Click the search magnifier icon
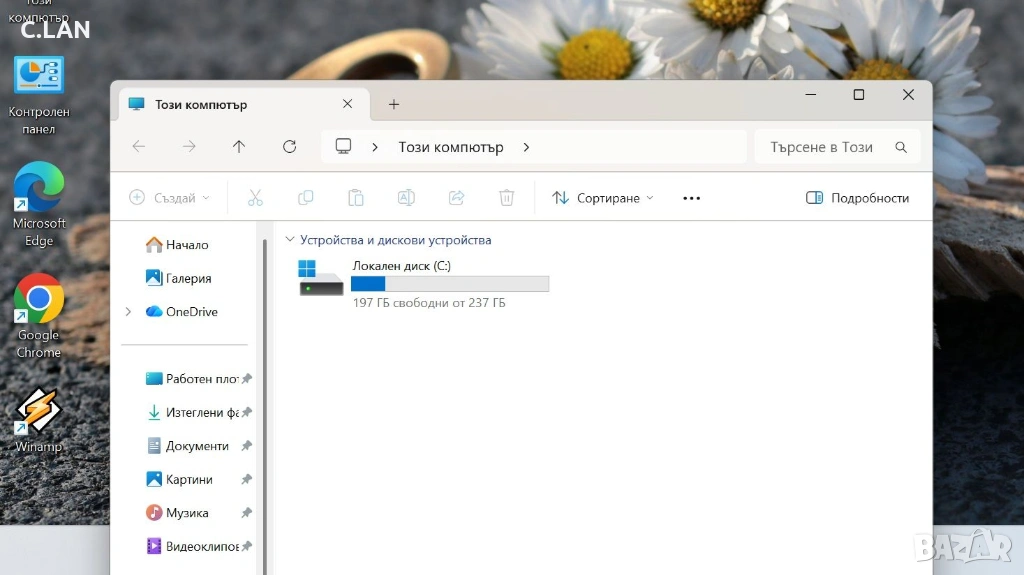1024x575 pixels. point(901,147)
